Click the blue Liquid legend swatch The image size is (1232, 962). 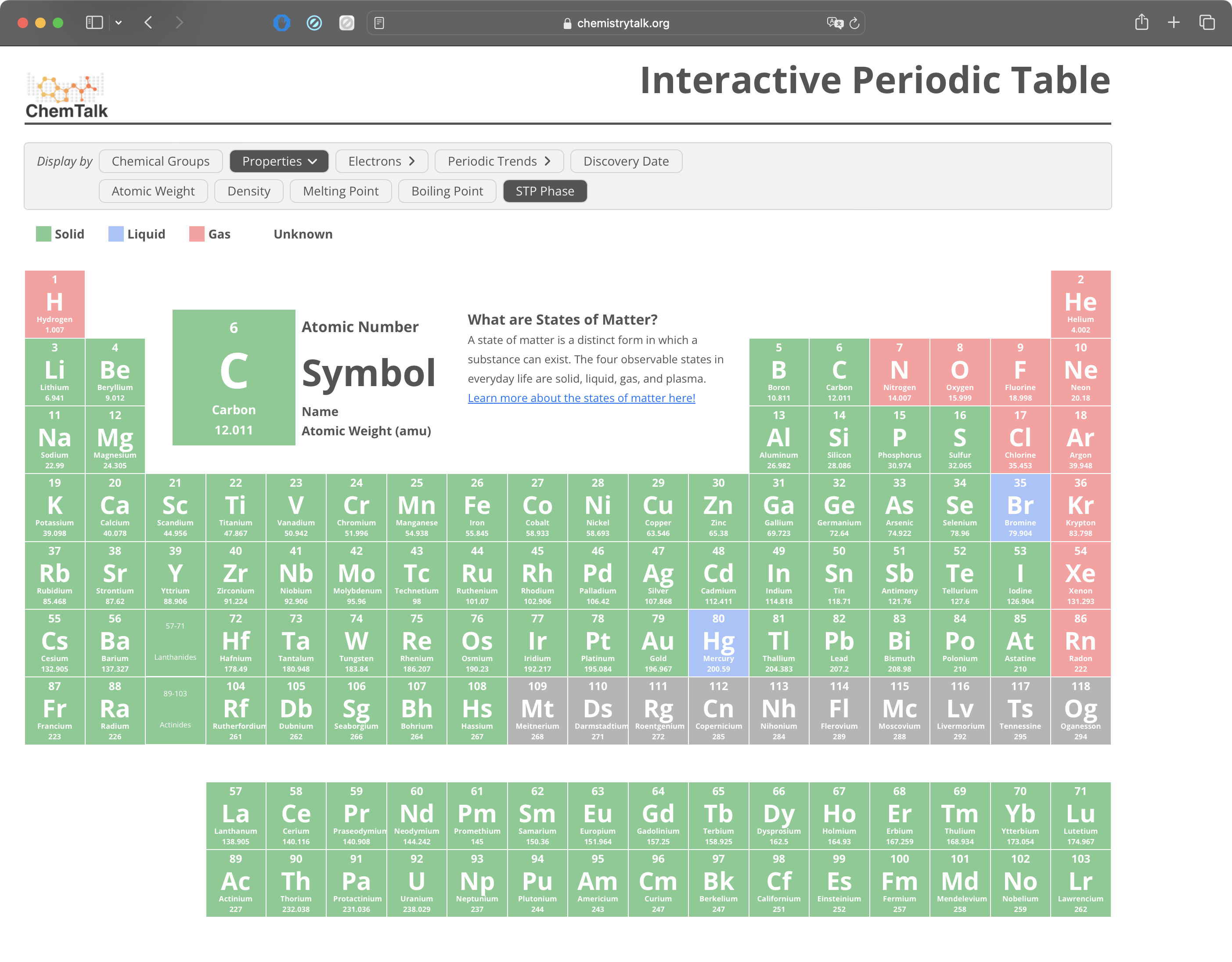point(115,234)
